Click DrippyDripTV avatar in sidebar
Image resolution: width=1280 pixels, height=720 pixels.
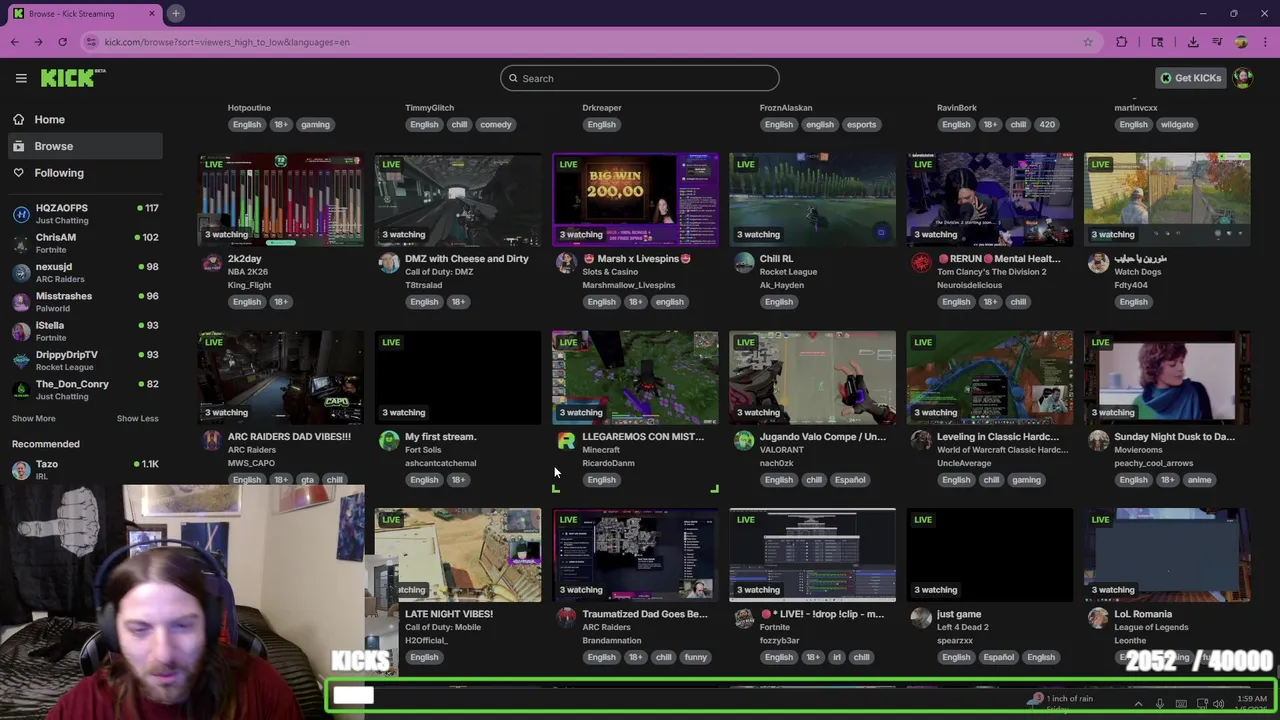tap(21, 361)
